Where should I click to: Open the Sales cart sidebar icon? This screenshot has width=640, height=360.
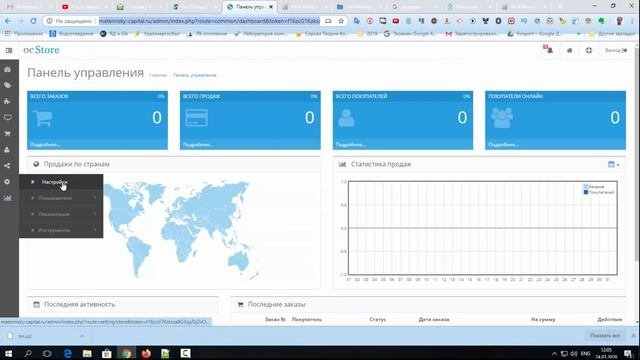(x=7, y=133)
